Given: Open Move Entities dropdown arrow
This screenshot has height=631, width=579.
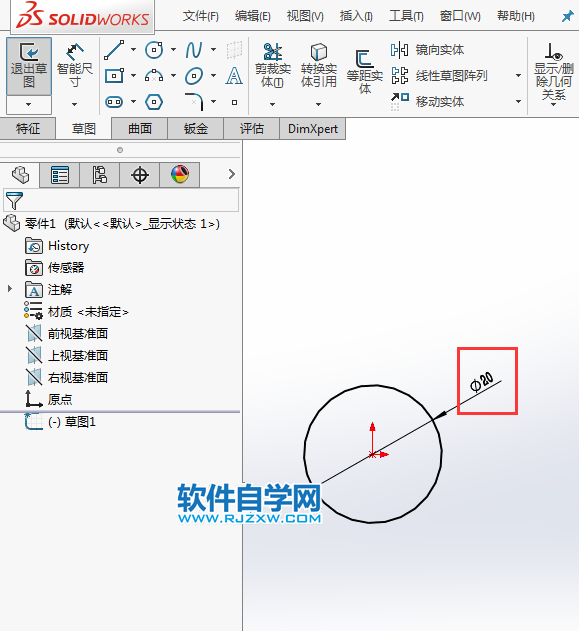Looking at the screenshot, I should tap(518, 101).
